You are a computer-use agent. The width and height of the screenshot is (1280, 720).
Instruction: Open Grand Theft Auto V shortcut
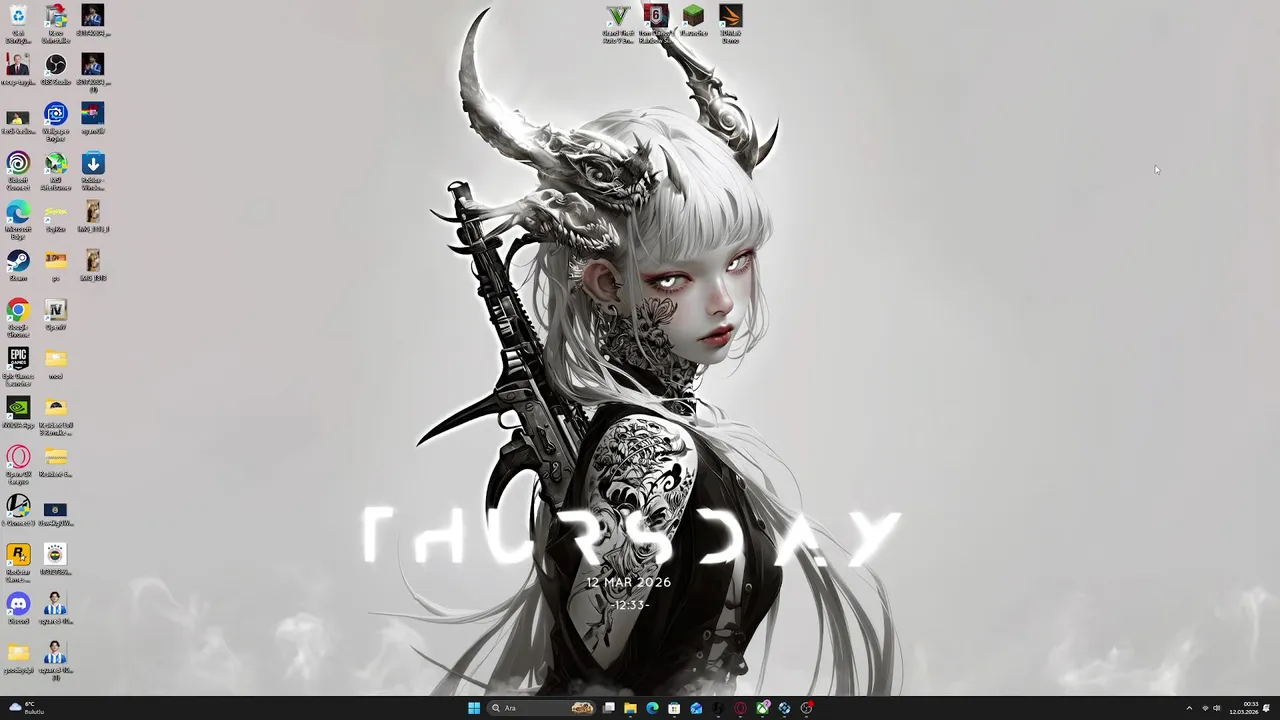click(618, 24)
